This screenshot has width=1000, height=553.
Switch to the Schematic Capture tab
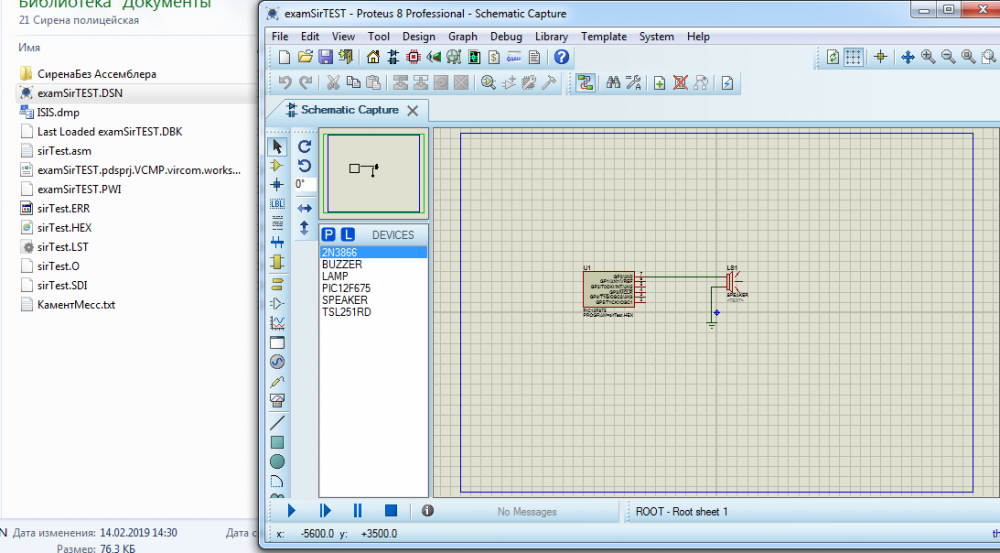click(x=349, y=110)
